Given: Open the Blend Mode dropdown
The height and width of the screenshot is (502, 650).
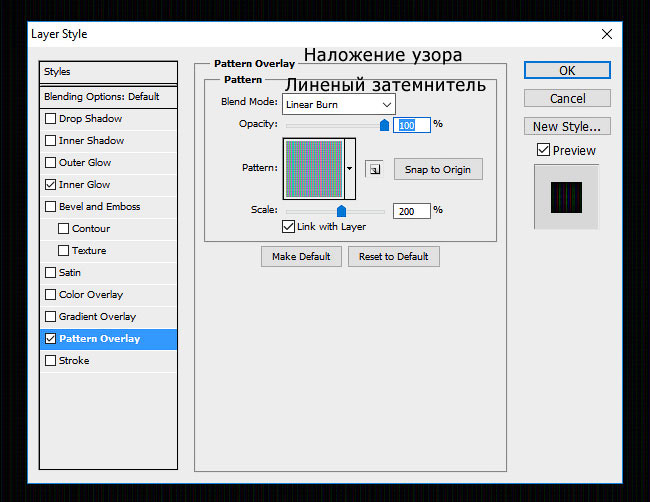Looking at the screenshot, I should (x=339, y=104).
